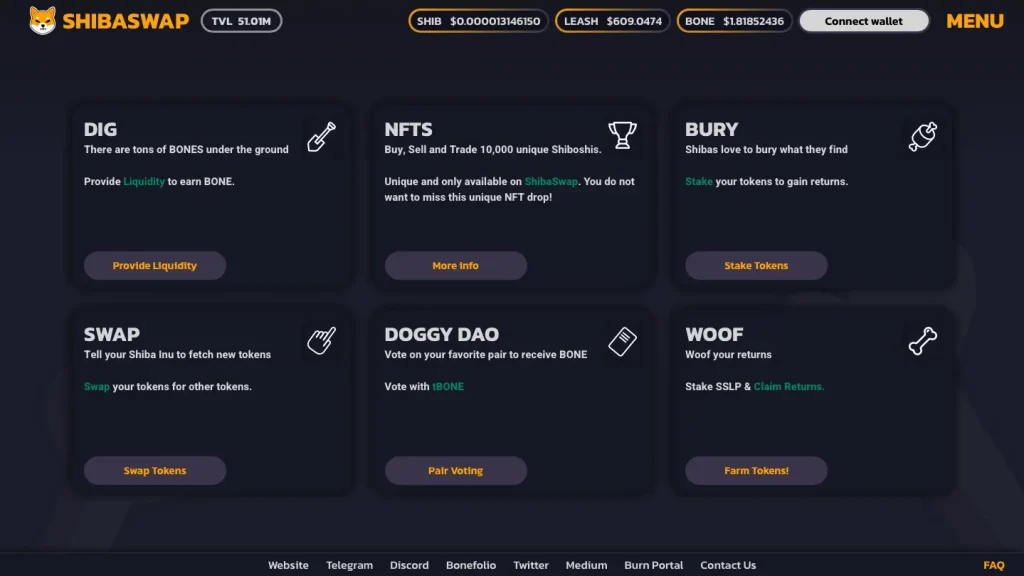
Task: Click the TVL 51.01M badge
Action: point(241,21)
